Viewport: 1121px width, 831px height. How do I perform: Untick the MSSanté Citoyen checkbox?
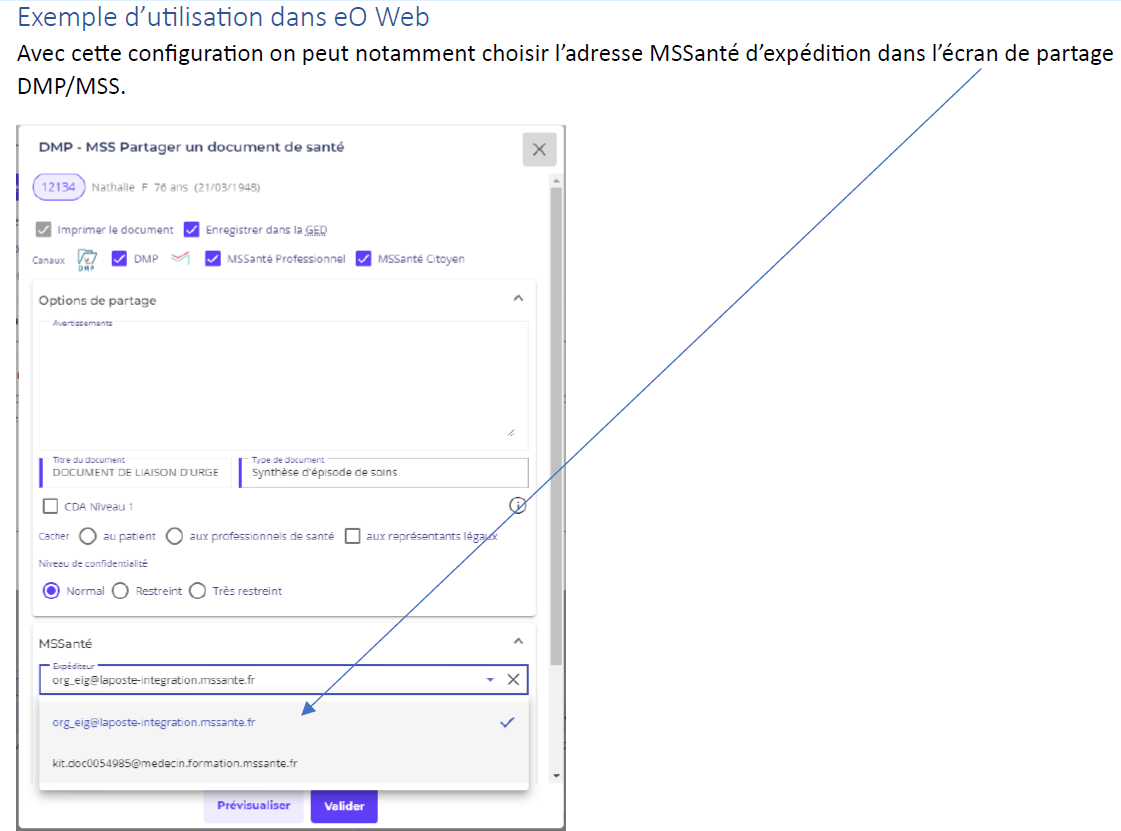(364, 259)
